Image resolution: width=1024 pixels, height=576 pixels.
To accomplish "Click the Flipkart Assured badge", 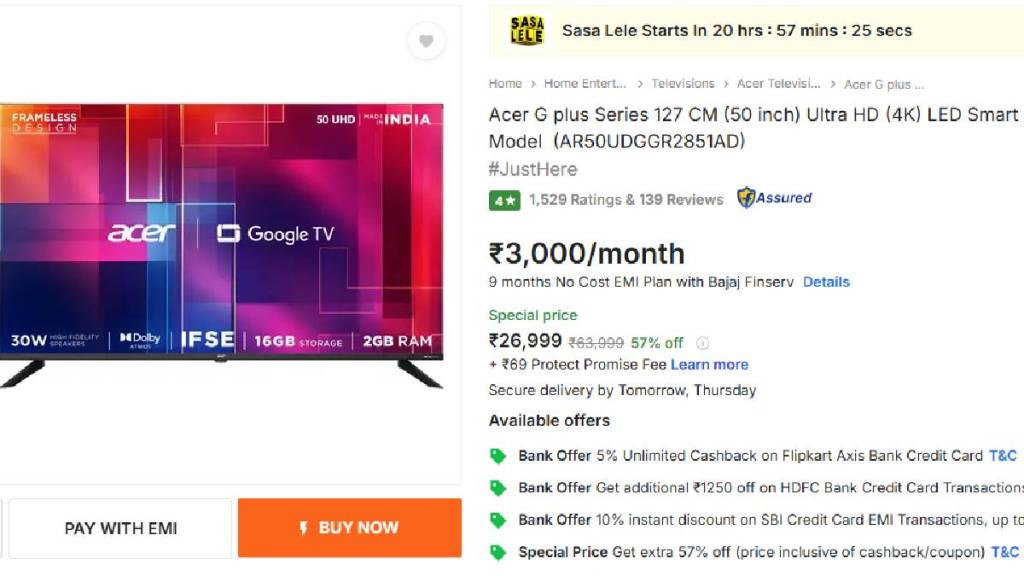I will [x=774, y=198].
